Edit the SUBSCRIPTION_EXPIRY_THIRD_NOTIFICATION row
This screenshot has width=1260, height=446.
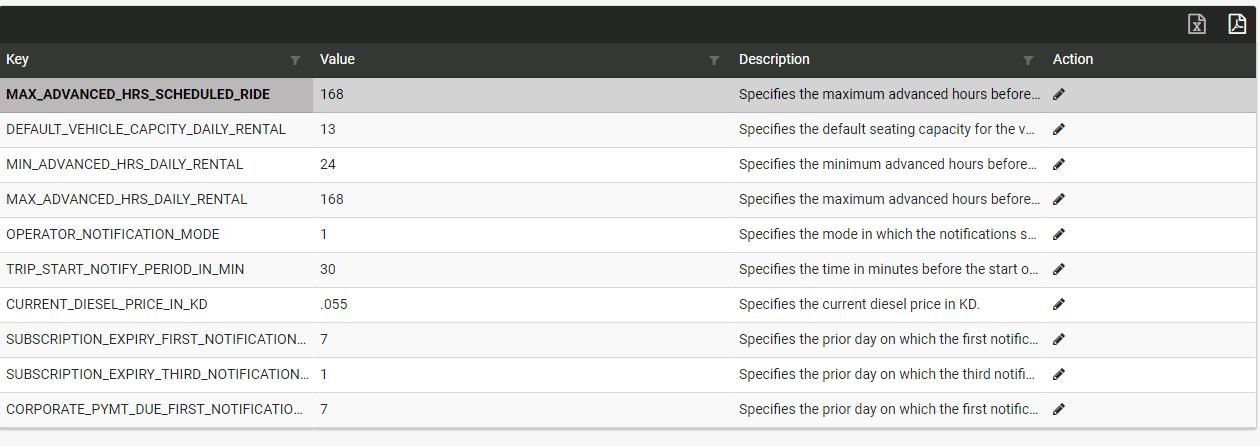tap(1059, 375)
